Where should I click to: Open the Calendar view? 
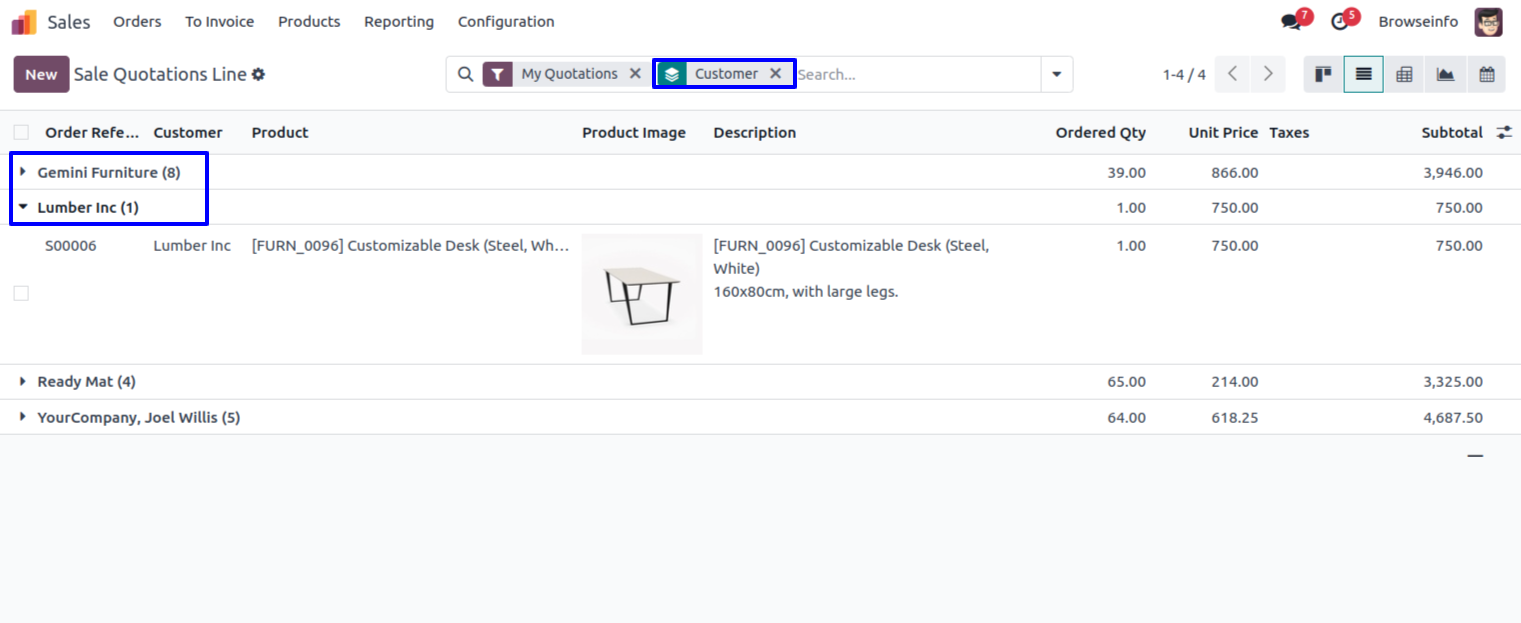tap(1486, 74)
